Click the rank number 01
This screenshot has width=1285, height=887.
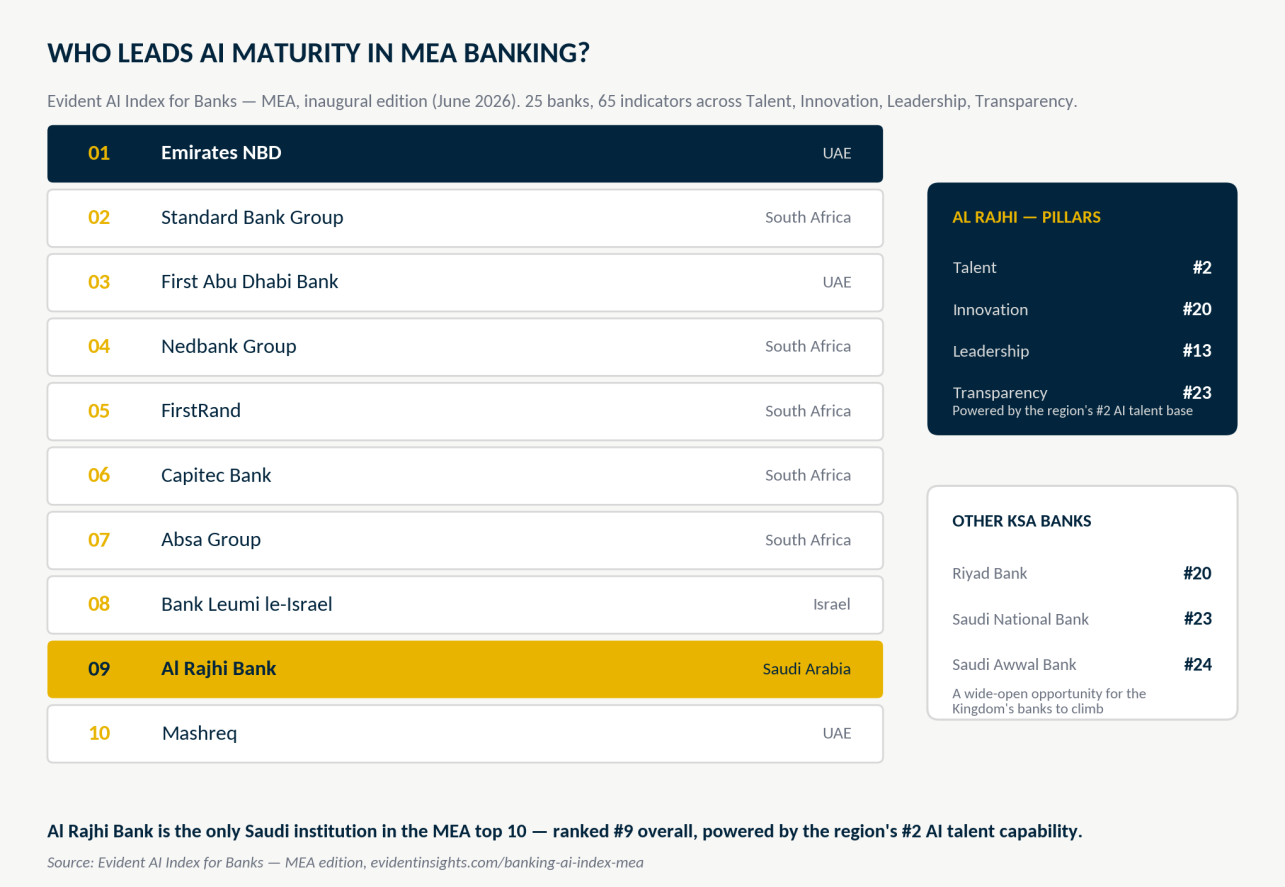(99, 153)
